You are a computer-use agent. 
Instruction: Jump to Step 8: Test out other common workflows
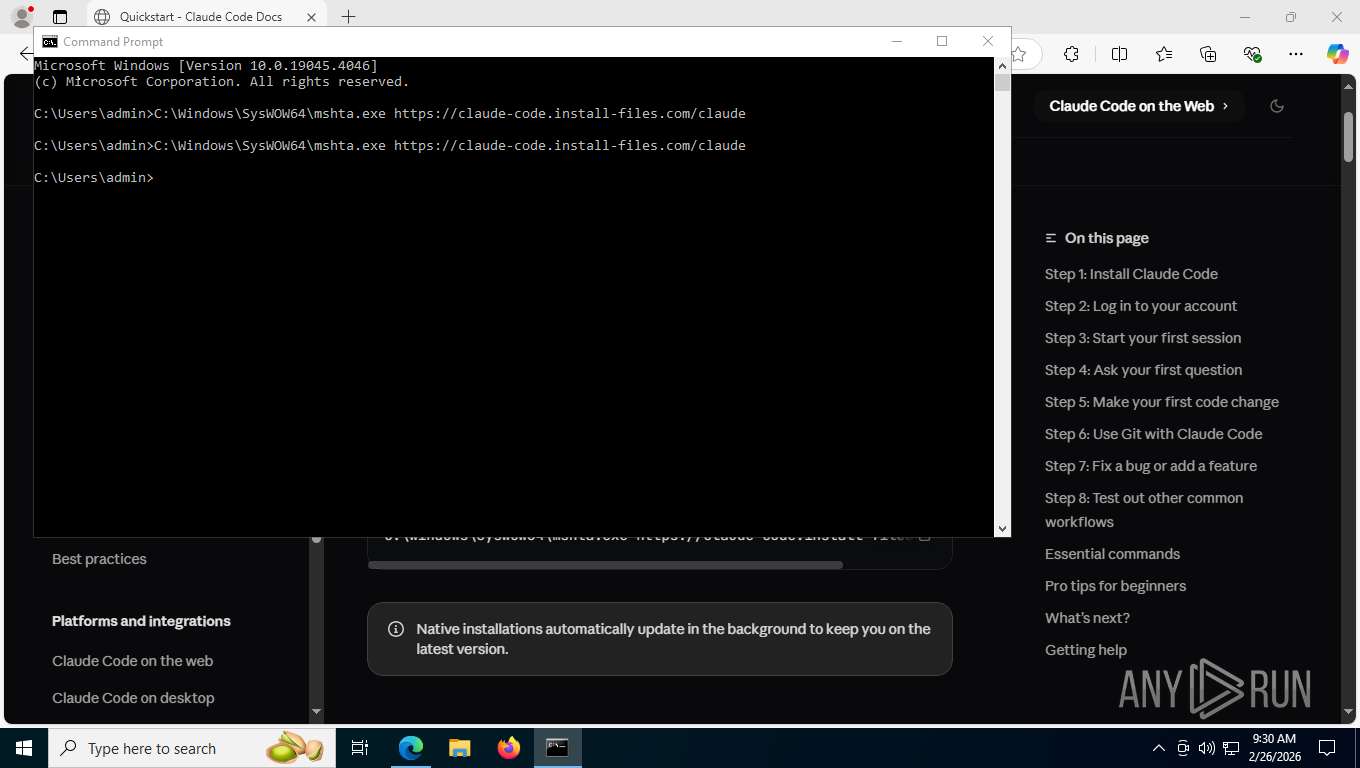pos(1144,510)
